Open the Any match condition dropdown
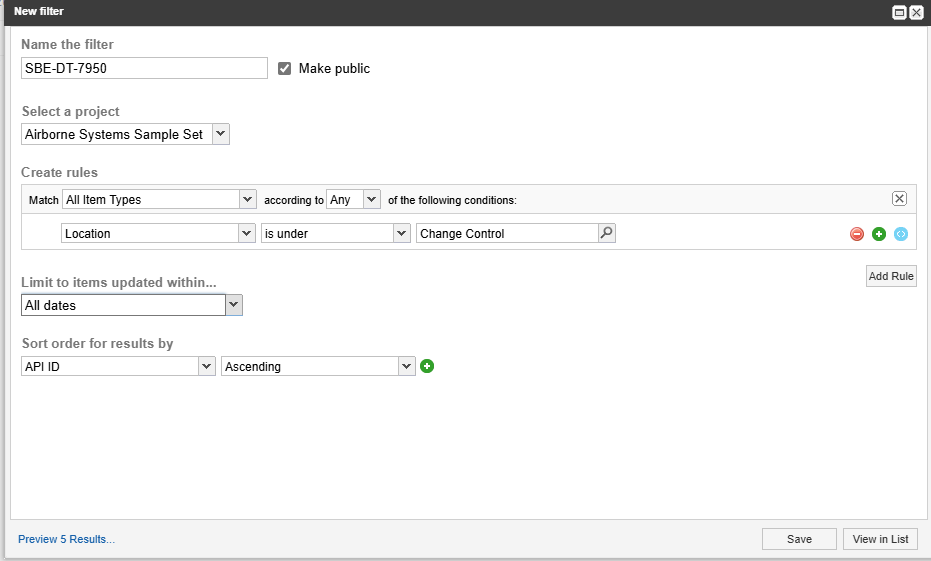931x561 pixels. tap(353, 199)
